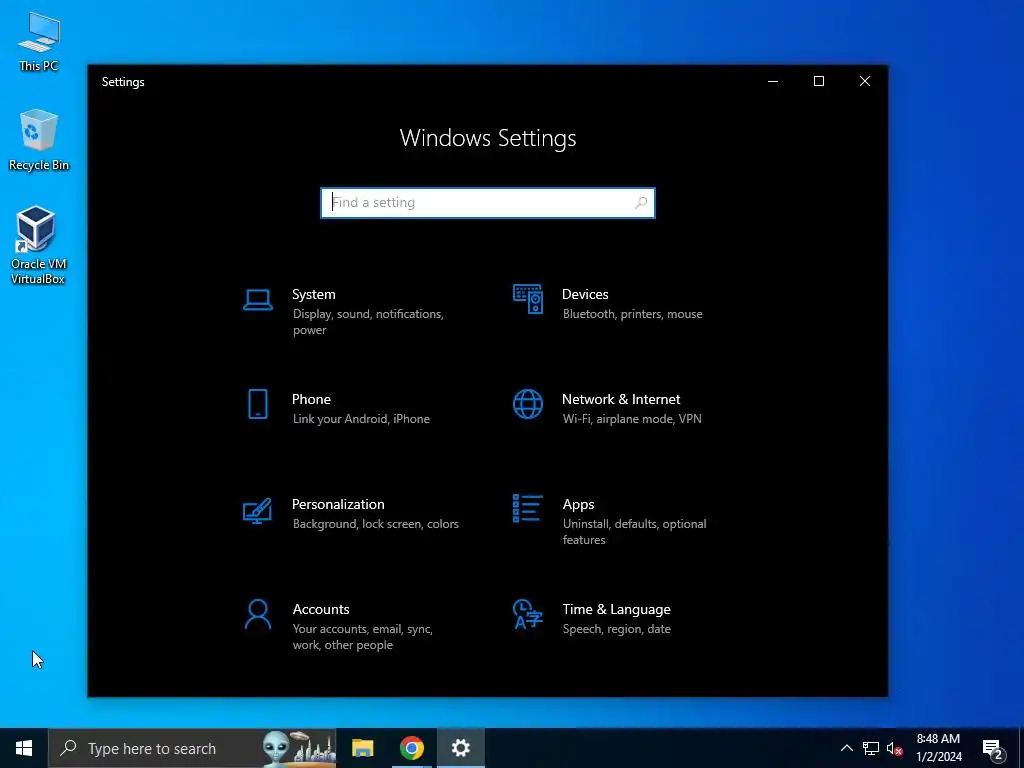Select Oracle VM VirtualBox desktop shortcut
This screenshot has width=1024, height=768.
click(x=38, y=245)
